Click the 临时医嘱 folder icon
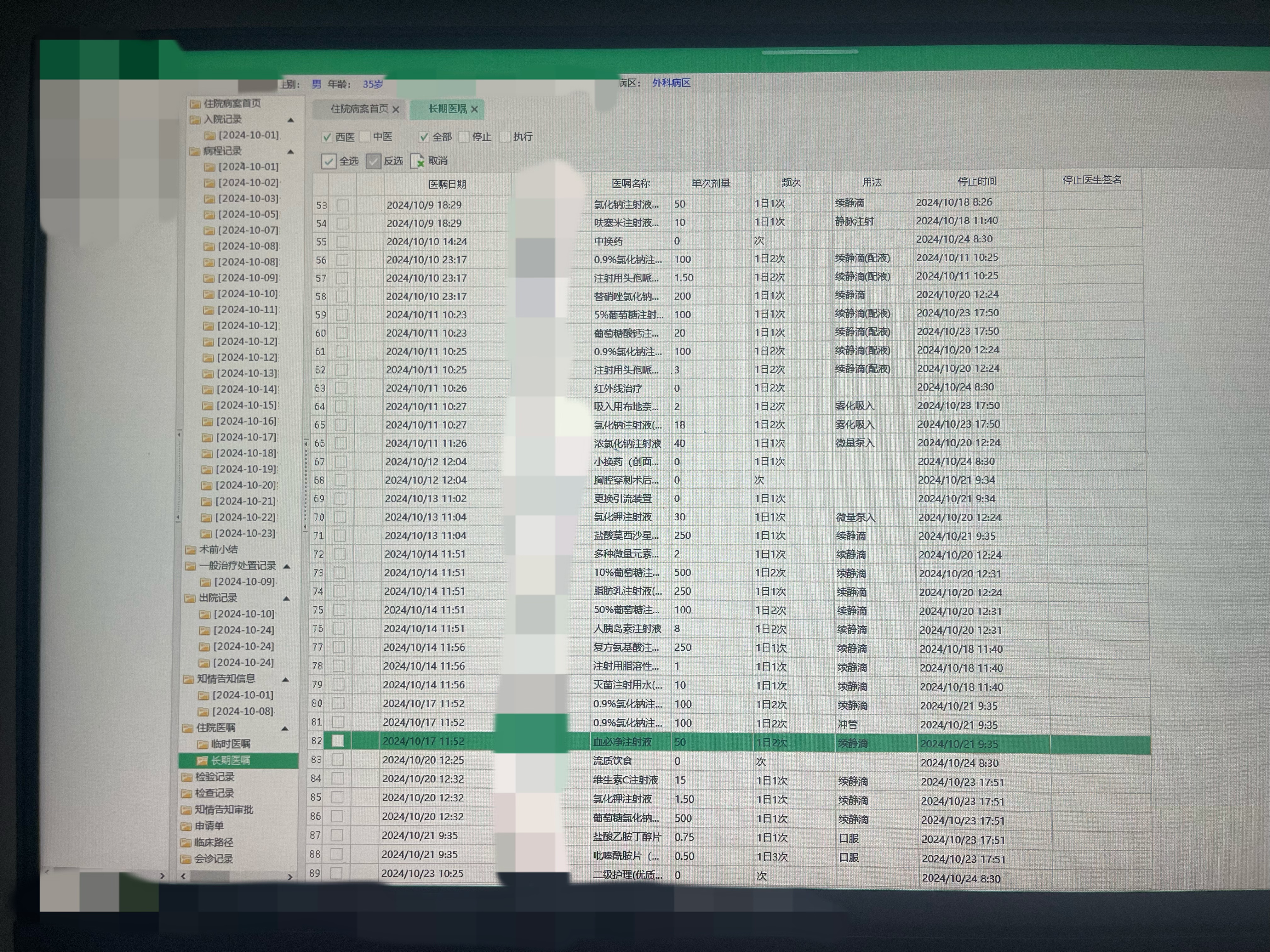The width and height of the screenshot is (1270, 952). (203, 744)
